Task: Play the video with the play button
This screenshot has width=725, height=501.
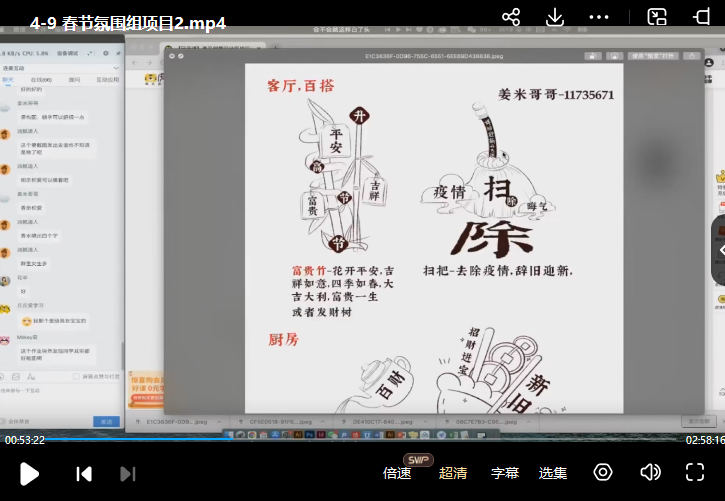Action: click(30, 473)
